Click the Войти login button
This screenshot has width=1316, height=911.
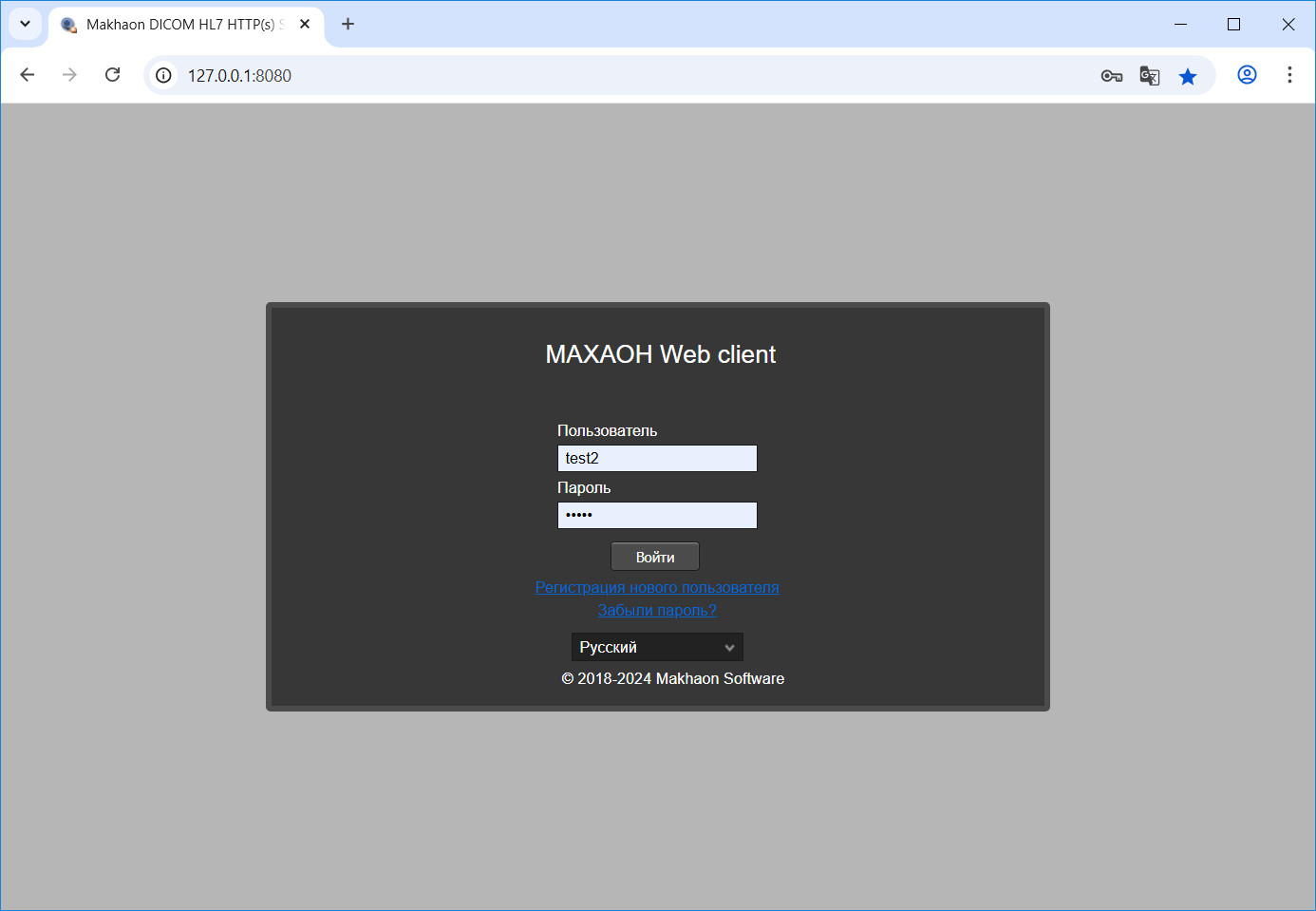655,557
